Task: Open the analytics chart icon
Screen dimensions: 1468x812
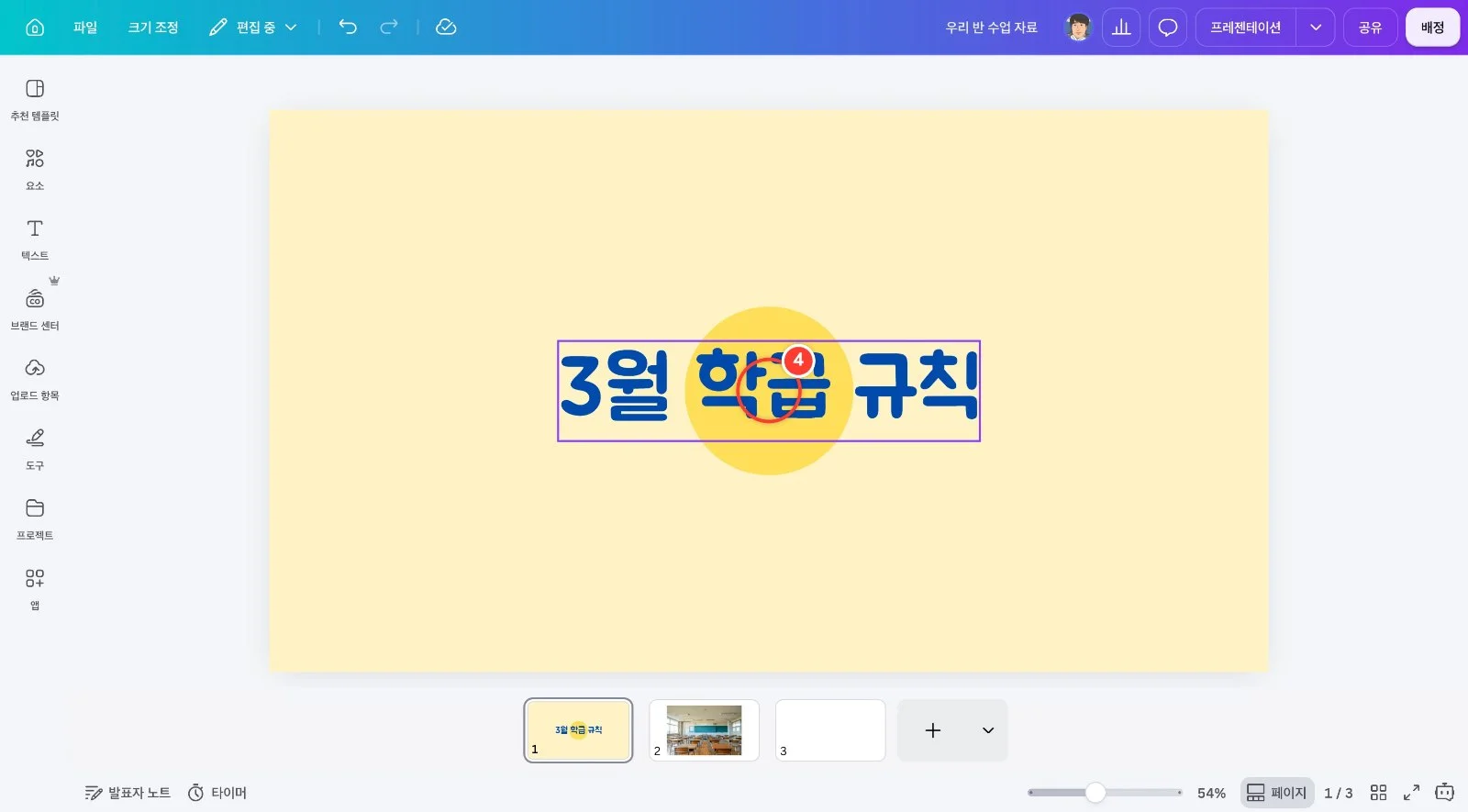Action: coord(1121,28)
